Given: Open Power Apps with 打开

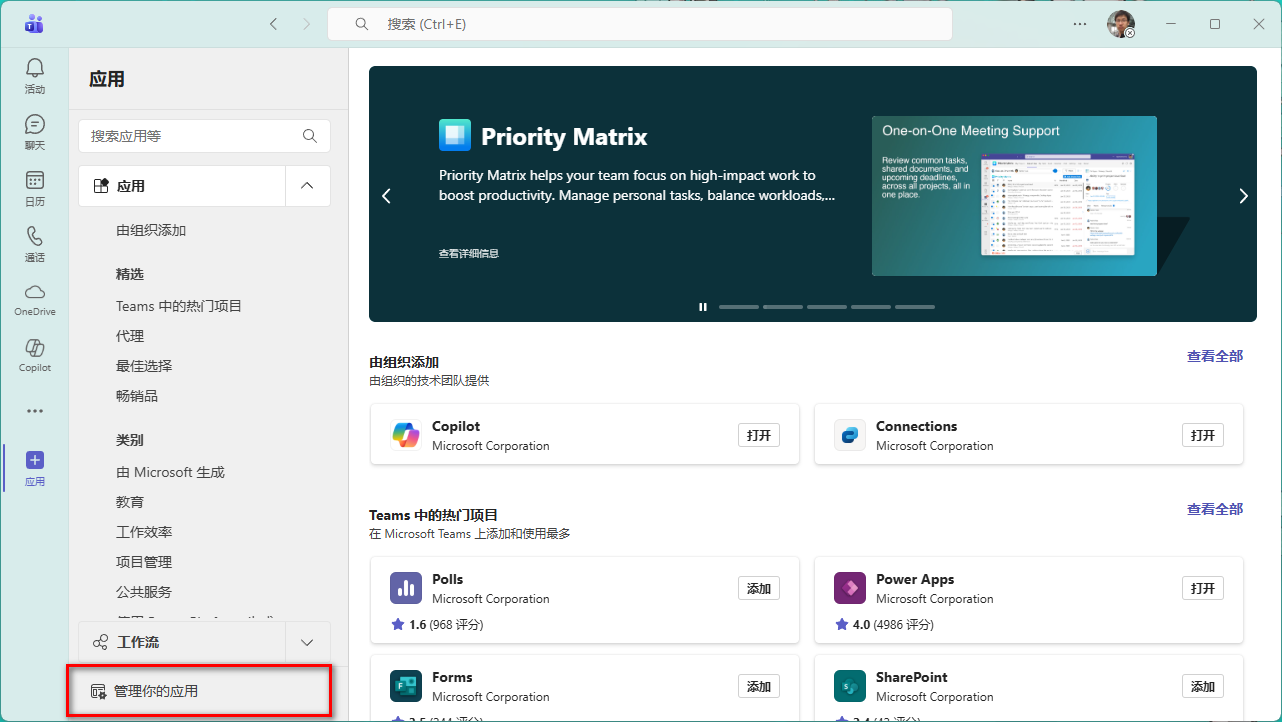Looking at the screenshot, I should [x=1203, y=588].
